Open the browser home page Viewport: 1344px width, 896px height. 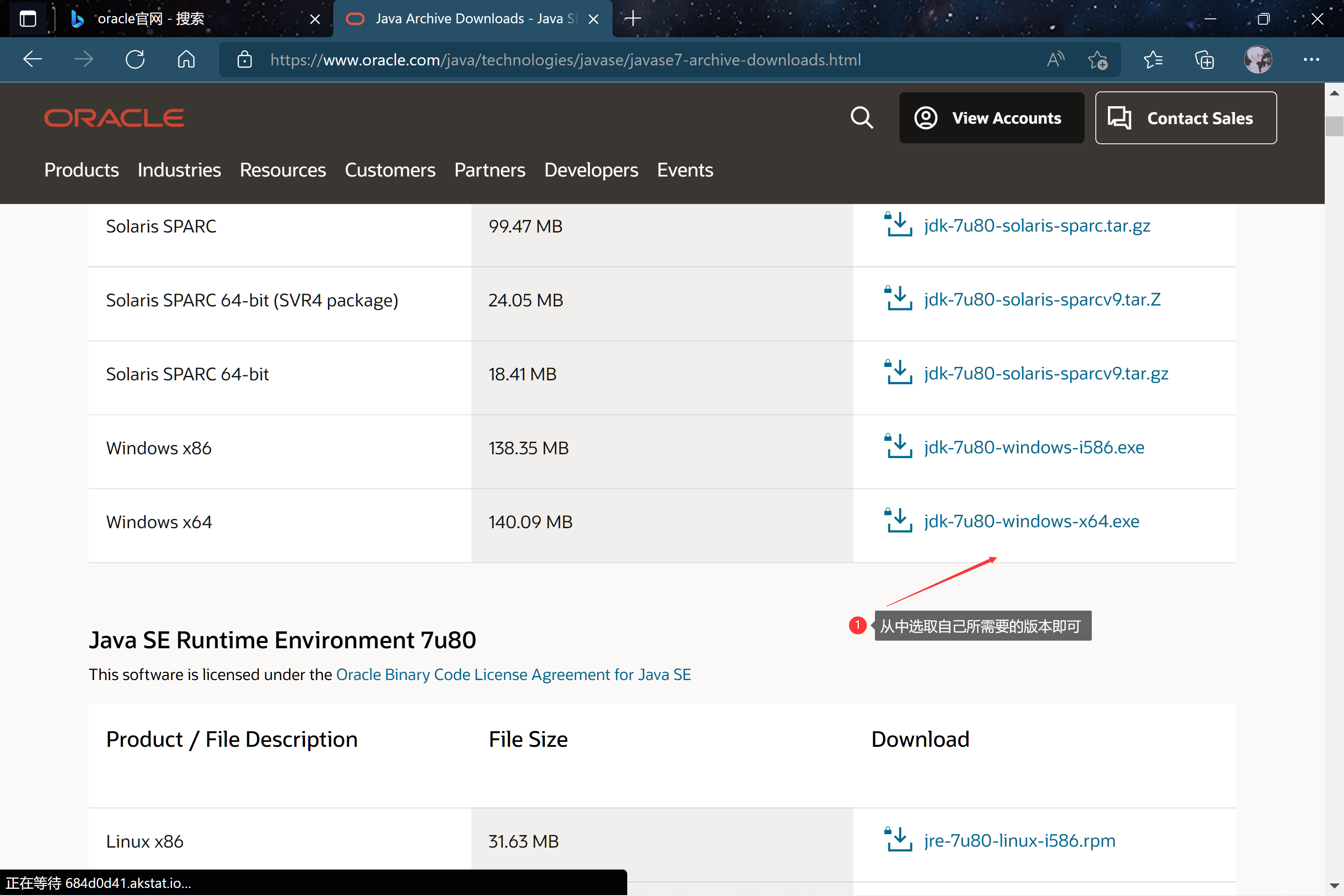(x=186, y=60)
